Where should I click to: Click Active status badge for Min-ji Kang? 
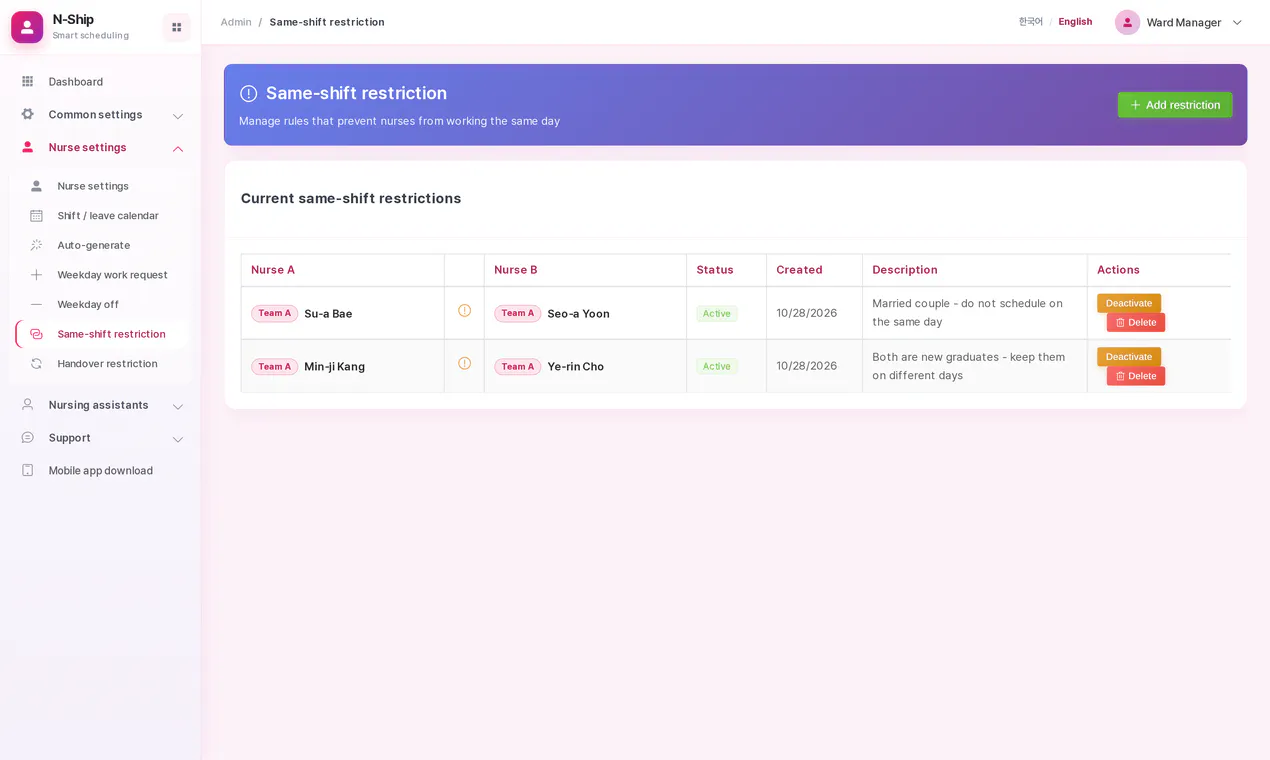coord(717,367)
